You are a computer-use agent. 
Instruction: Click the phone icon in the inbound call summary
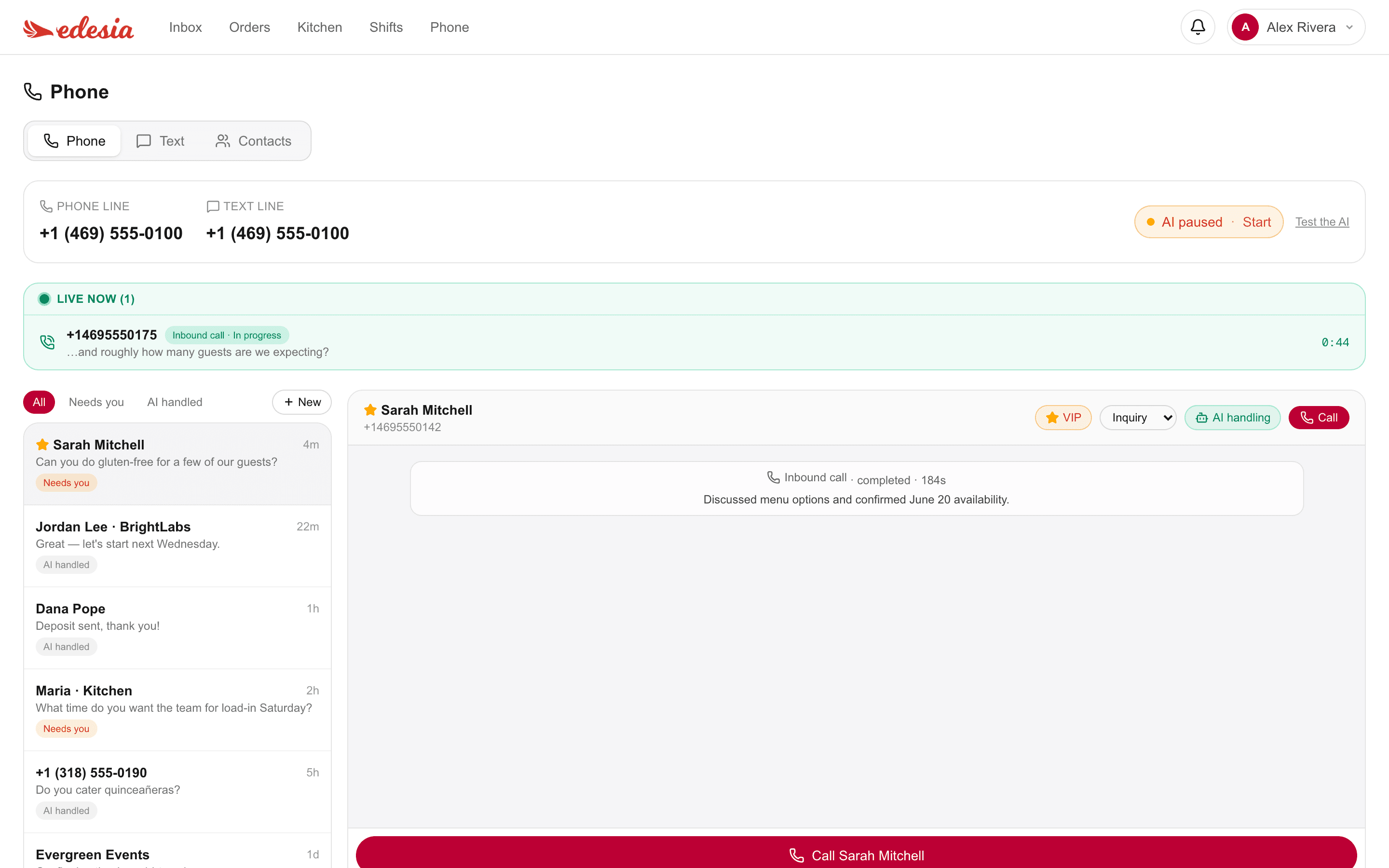coord(773,477)
